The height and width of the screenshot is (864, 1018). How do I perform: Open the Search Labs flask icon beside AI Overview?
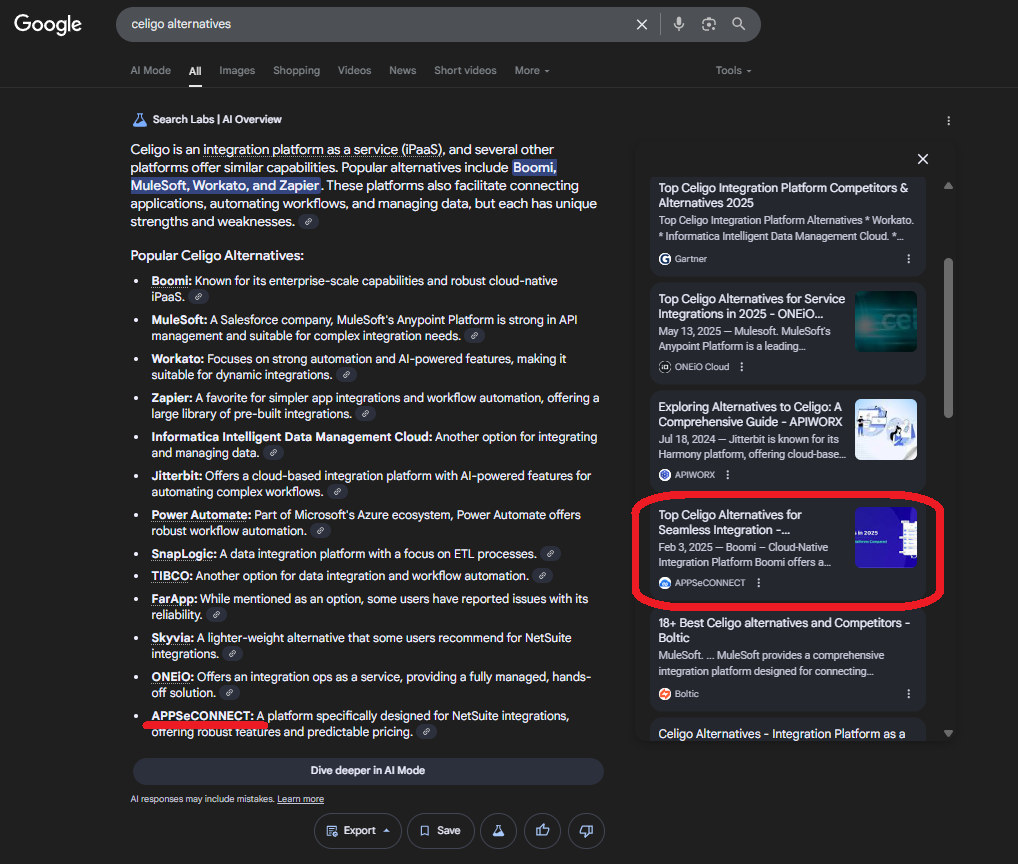coord(140,119)
